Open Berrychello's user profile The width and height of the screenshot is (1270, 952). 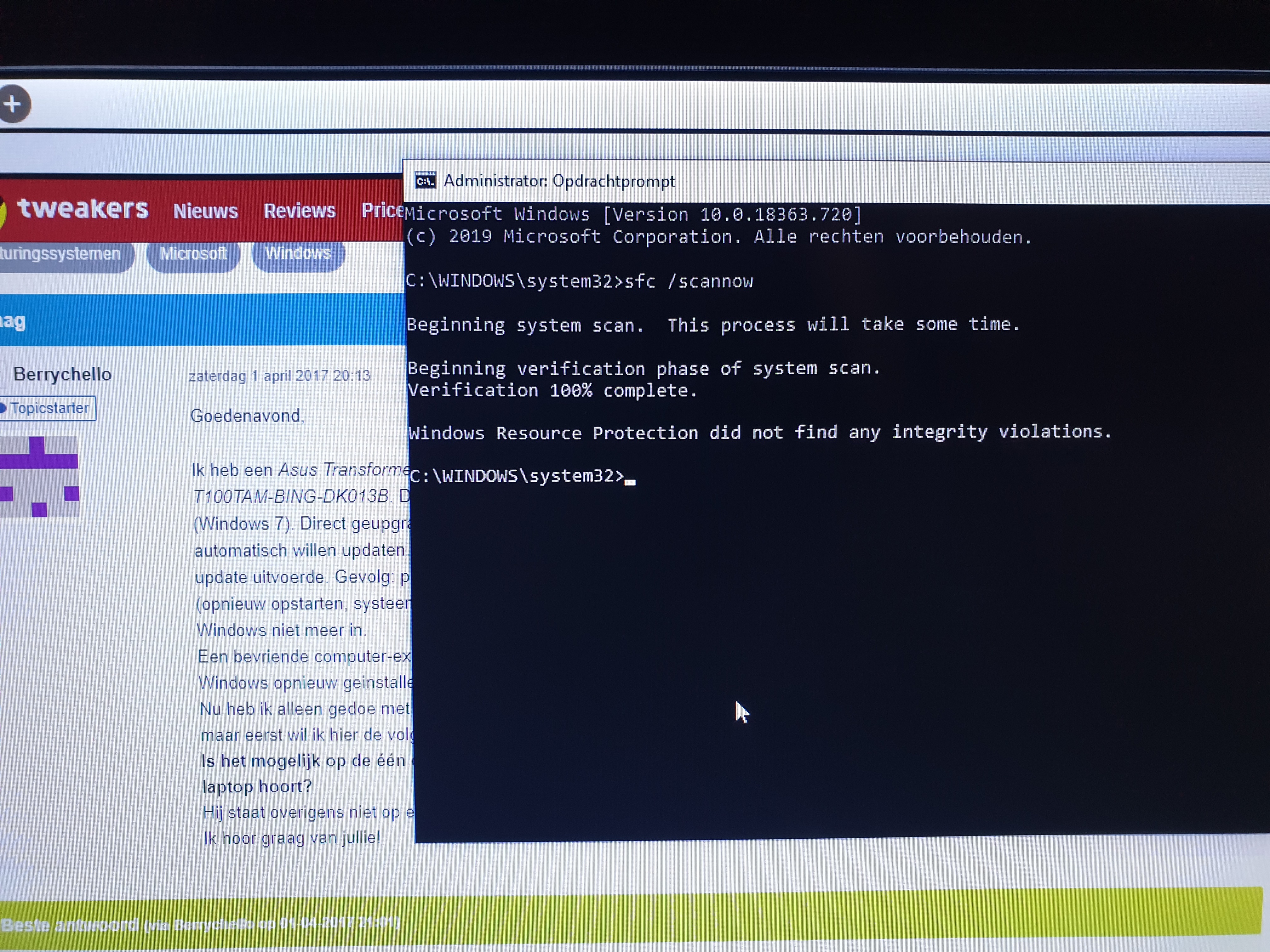coord(62,374)
